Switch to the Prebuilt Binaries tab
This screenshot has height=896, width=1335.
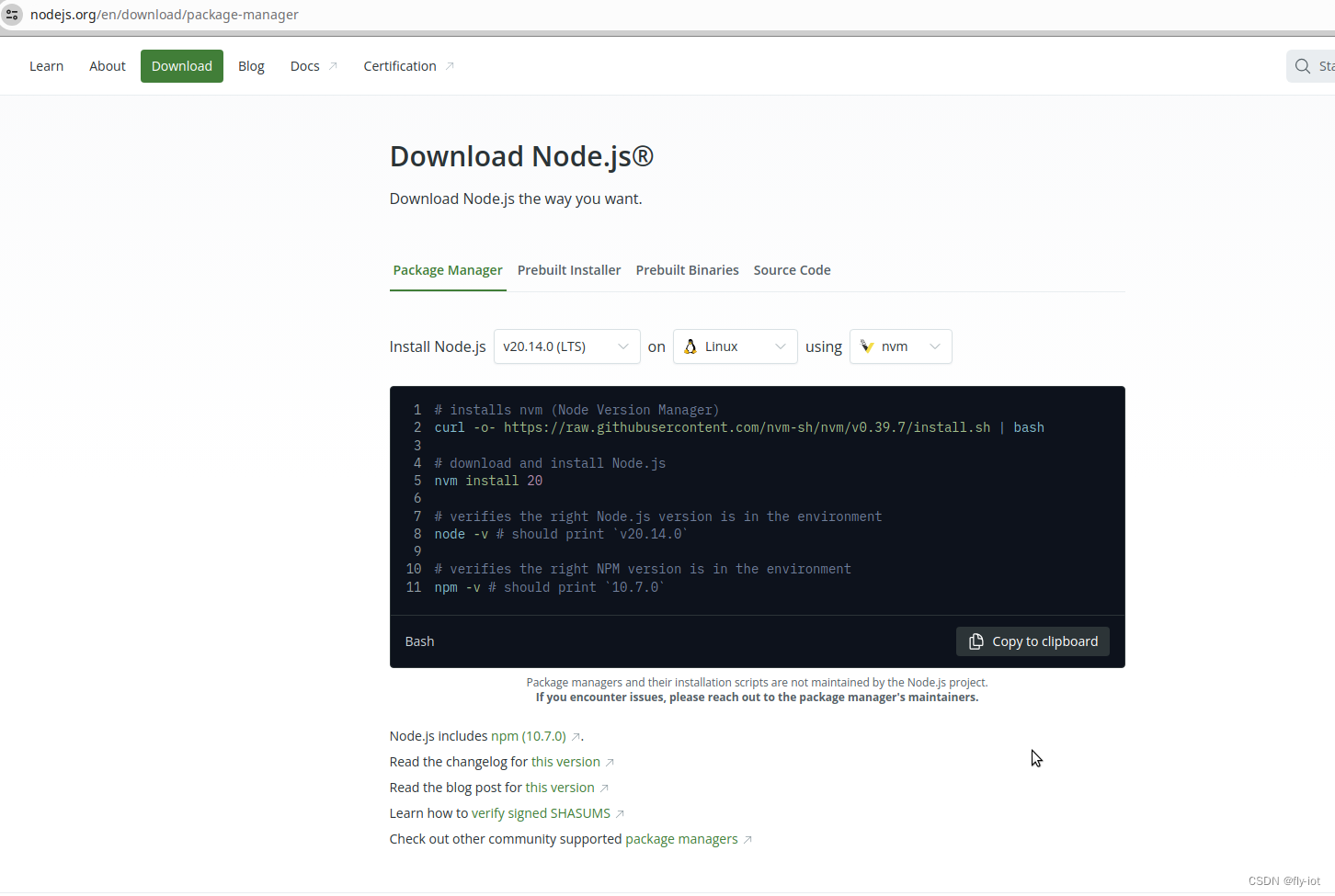[x=687, y=270]
